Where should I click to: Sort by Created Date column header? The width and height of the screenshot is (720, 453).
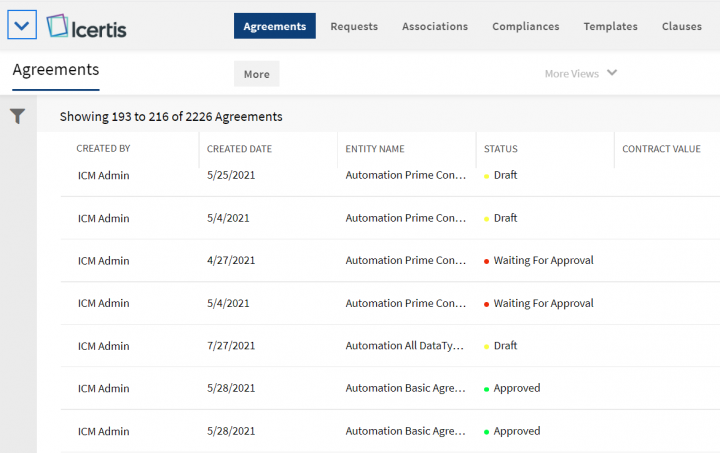pos(239,149)
